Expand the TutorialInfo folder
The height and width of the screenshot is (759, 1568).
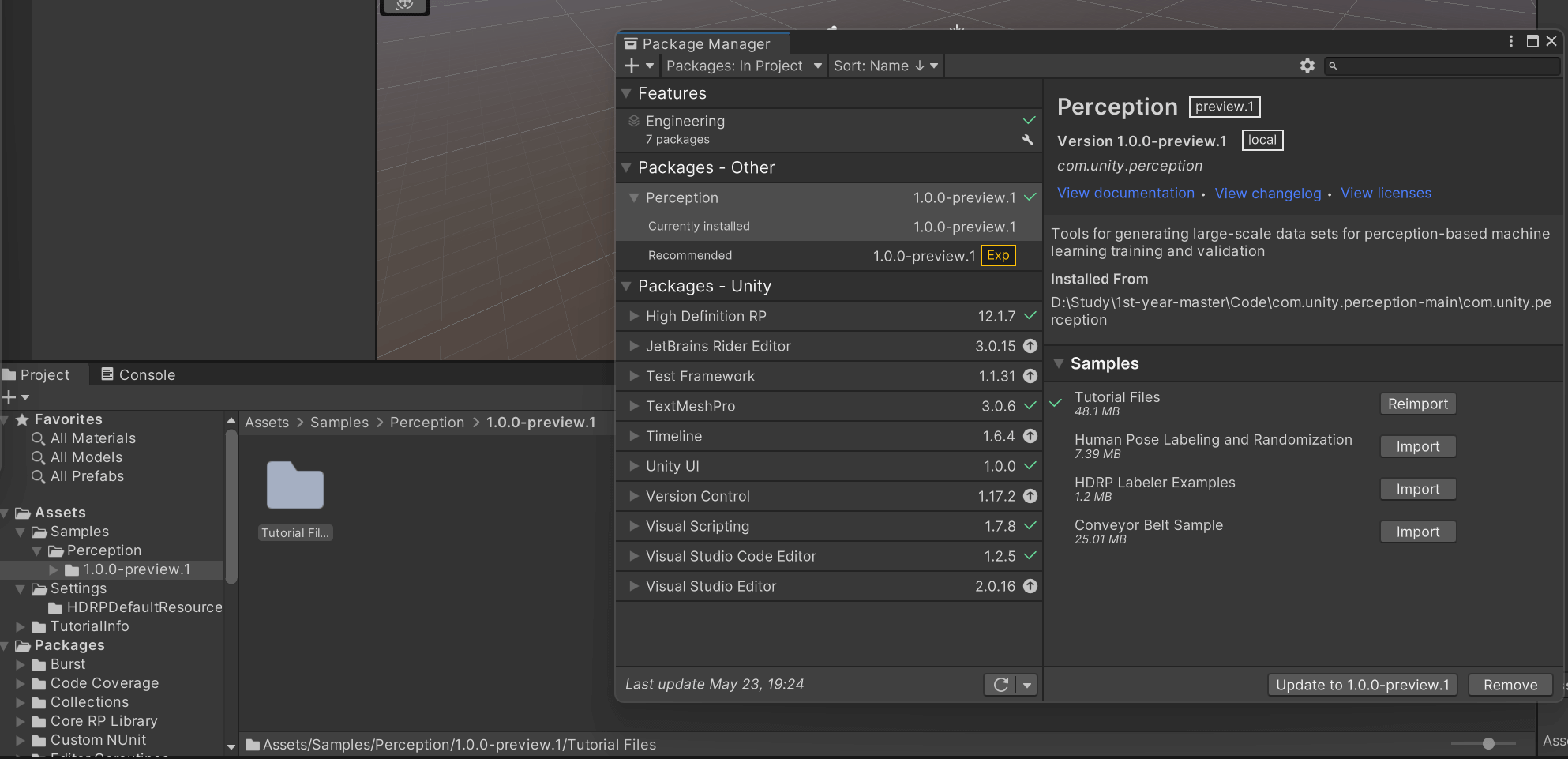pyautogui.click(x=21, y=626)
